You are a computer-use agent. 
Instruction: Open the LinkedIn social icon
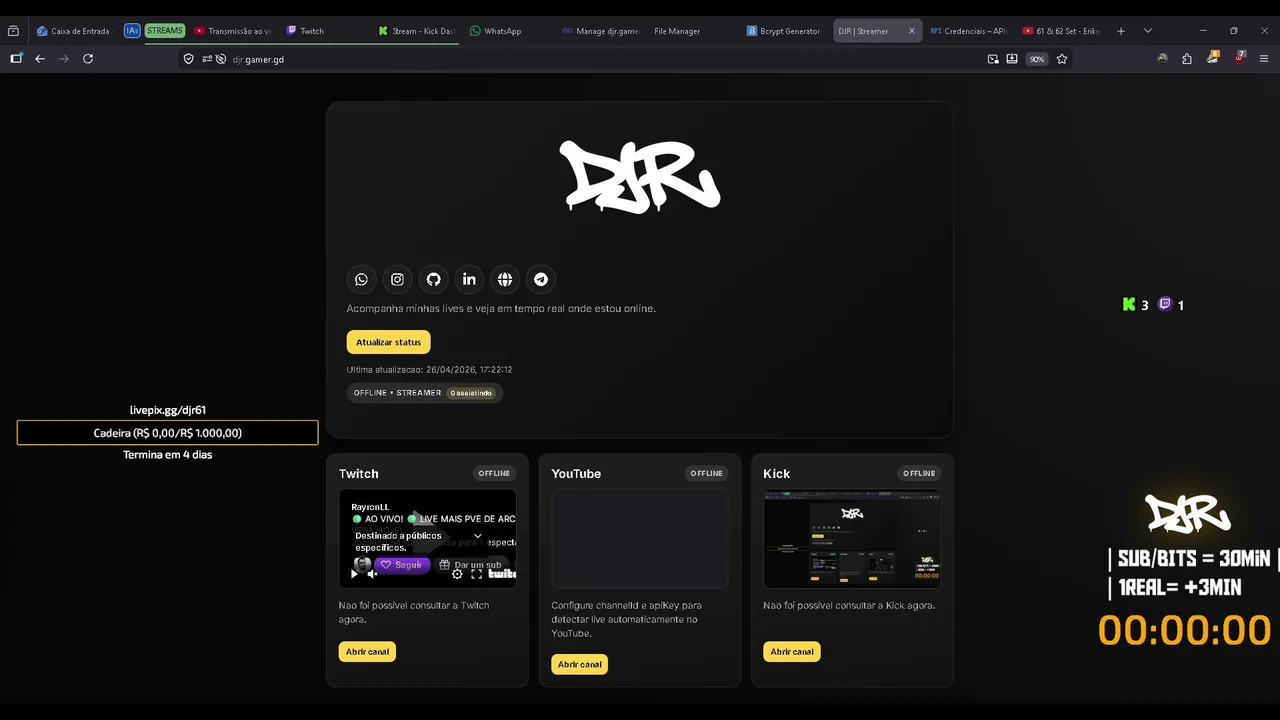(469, 280)
